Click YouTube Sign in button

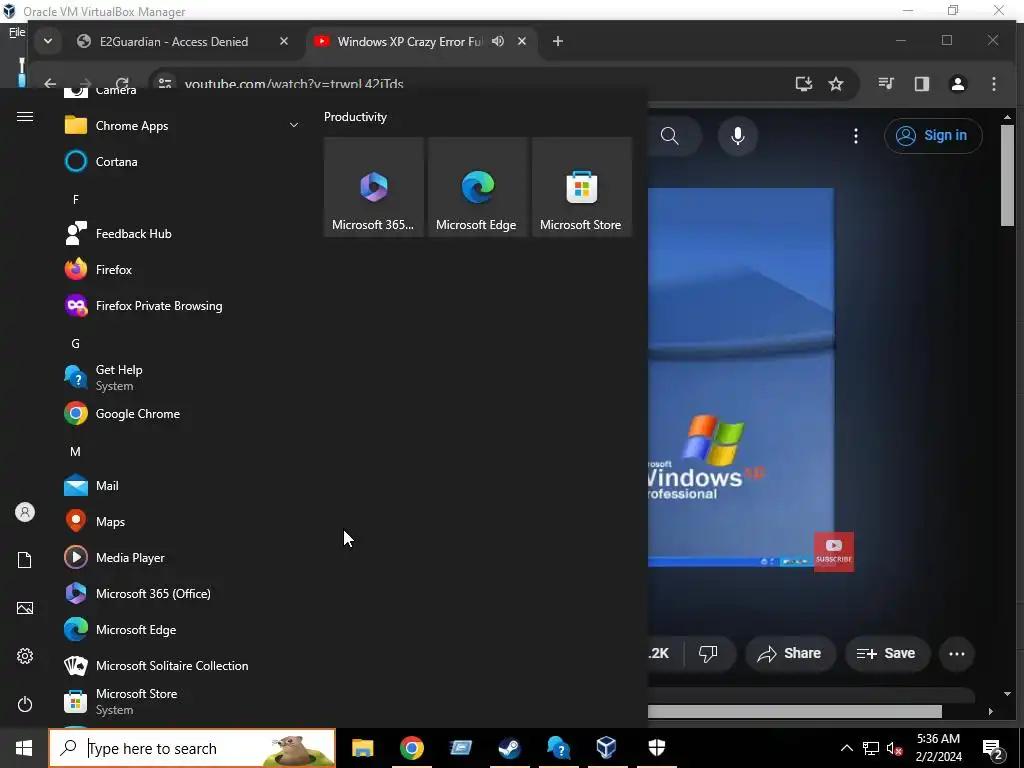(x=933, y=136)
